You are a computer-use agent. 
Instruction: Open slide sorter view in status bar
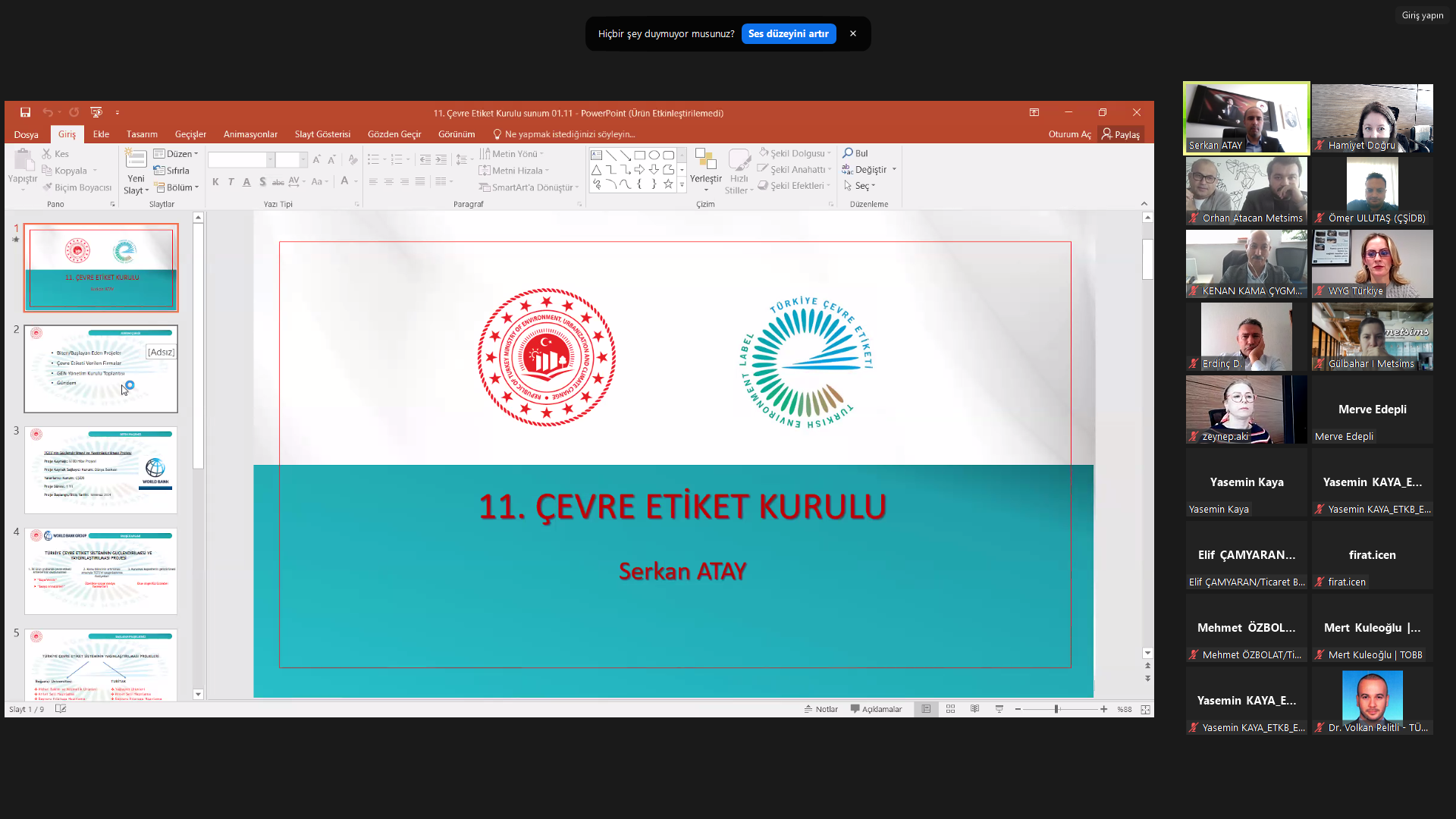click(x=950, y=709)
